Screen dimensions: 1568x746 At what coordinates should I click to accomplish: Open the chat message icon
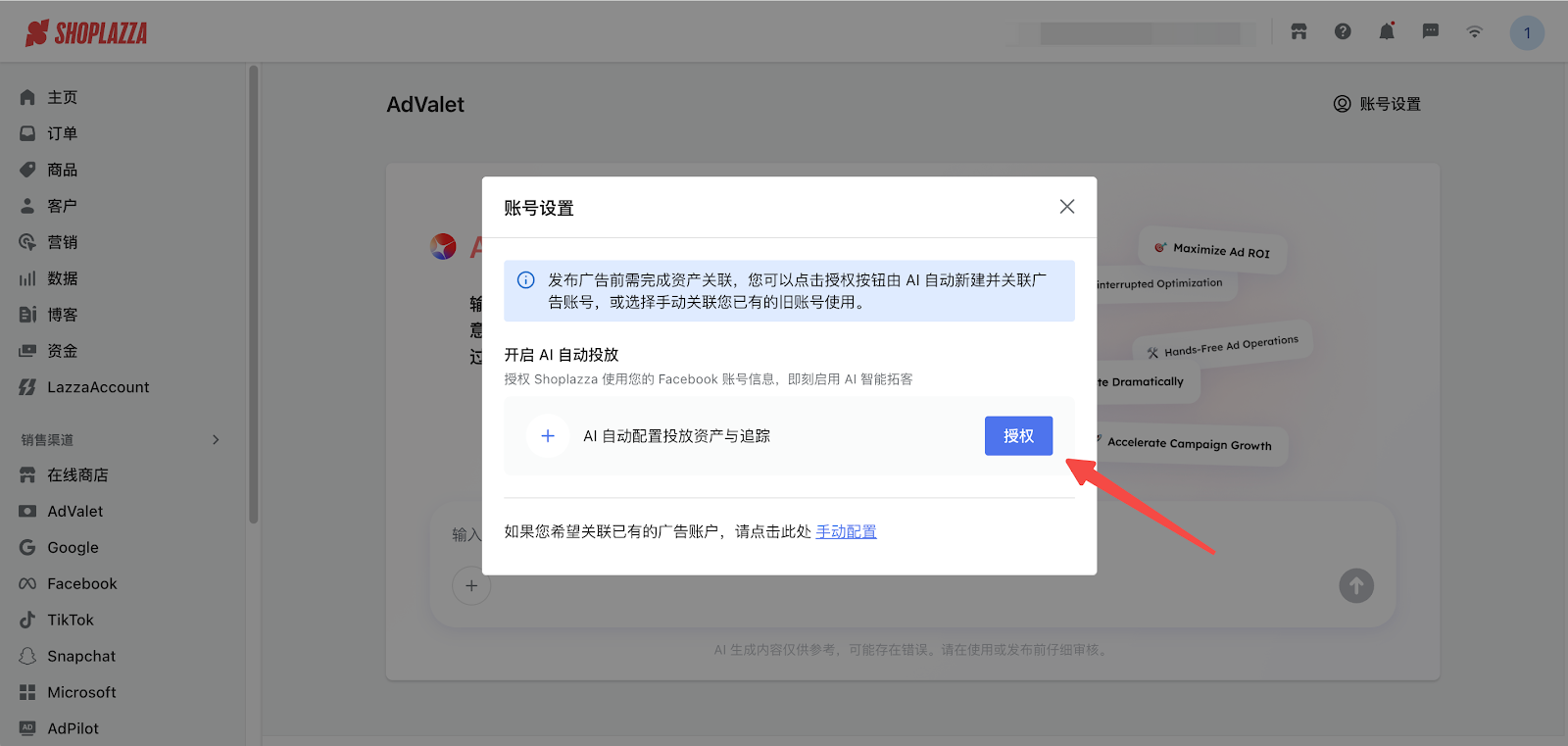pyautogui.click(x=1430, y=32)
